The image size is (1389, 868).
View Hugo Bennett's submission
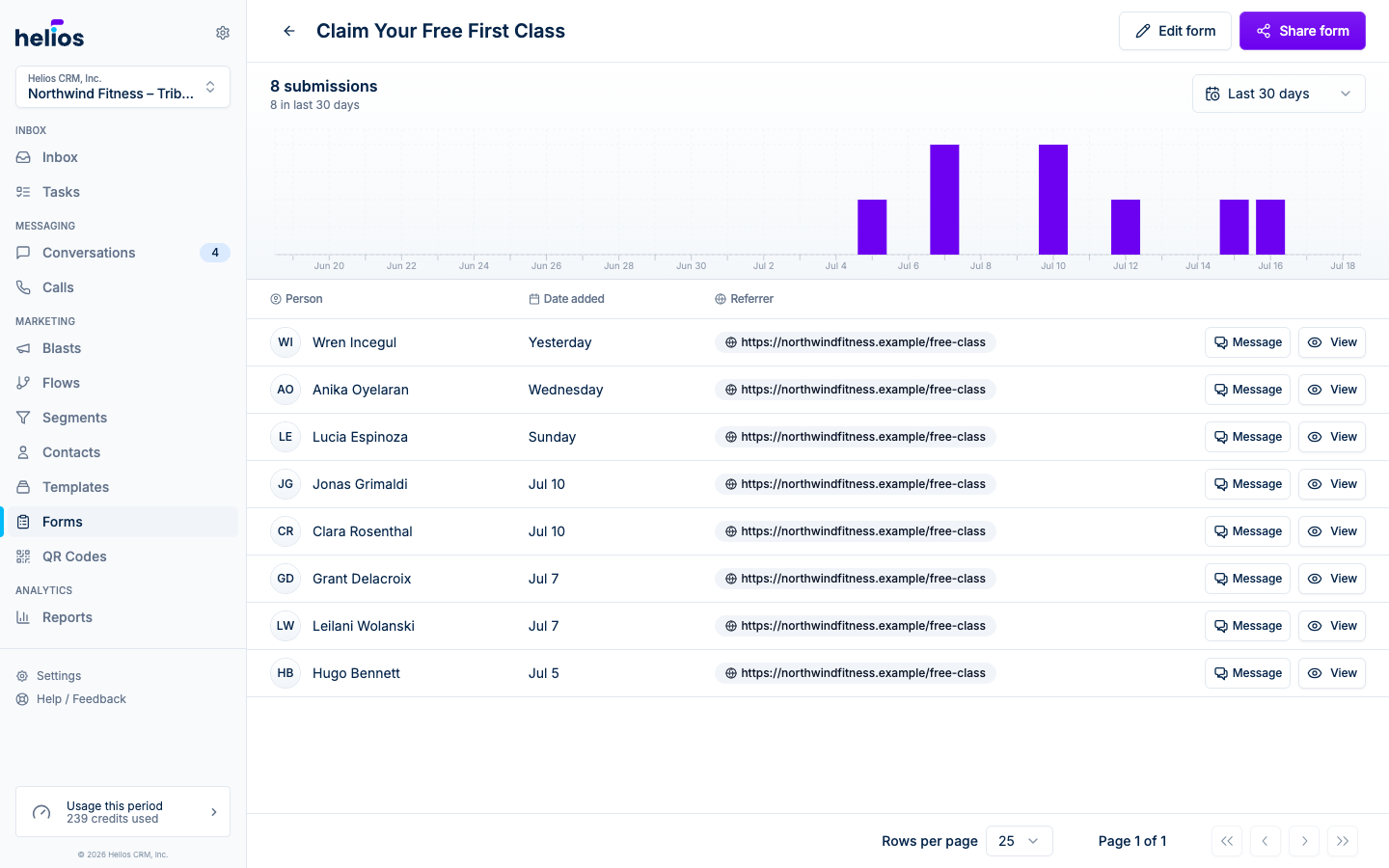tap(1332, 673)
